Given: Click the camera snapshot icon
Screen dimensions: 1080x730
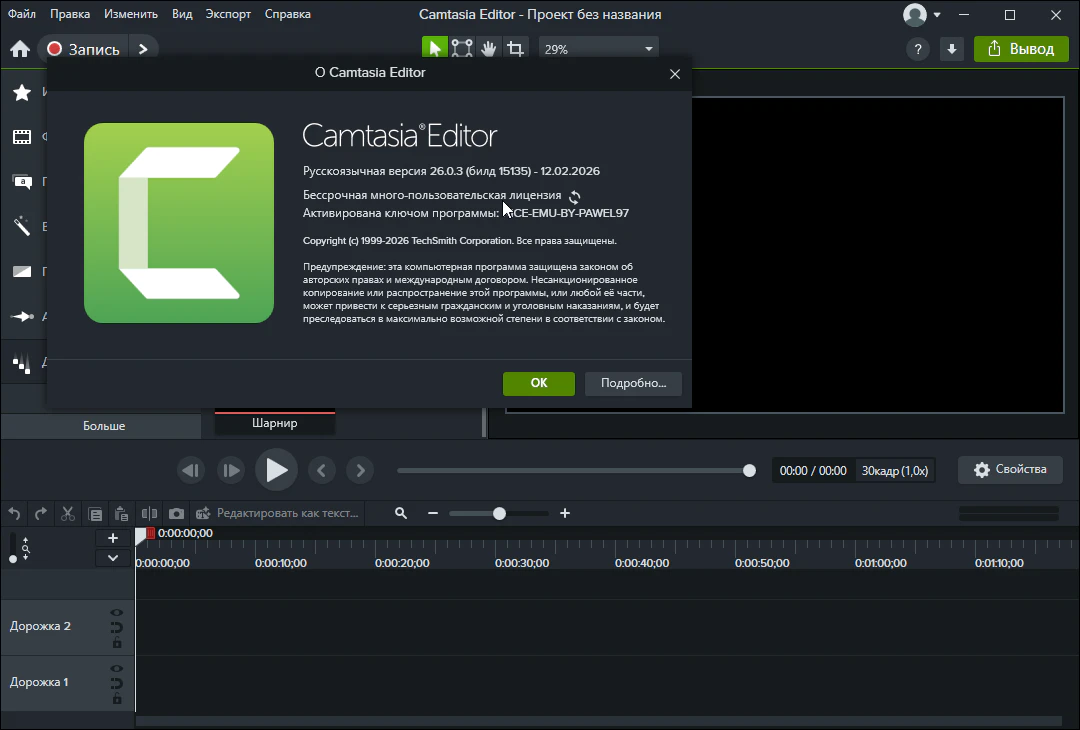Looking at the screenshot, I should click(x=176, y=513).
